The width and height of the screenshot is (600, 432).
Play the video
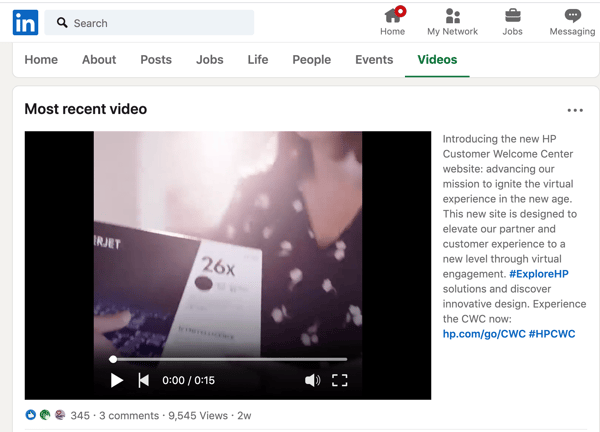[x=117, y=380]
